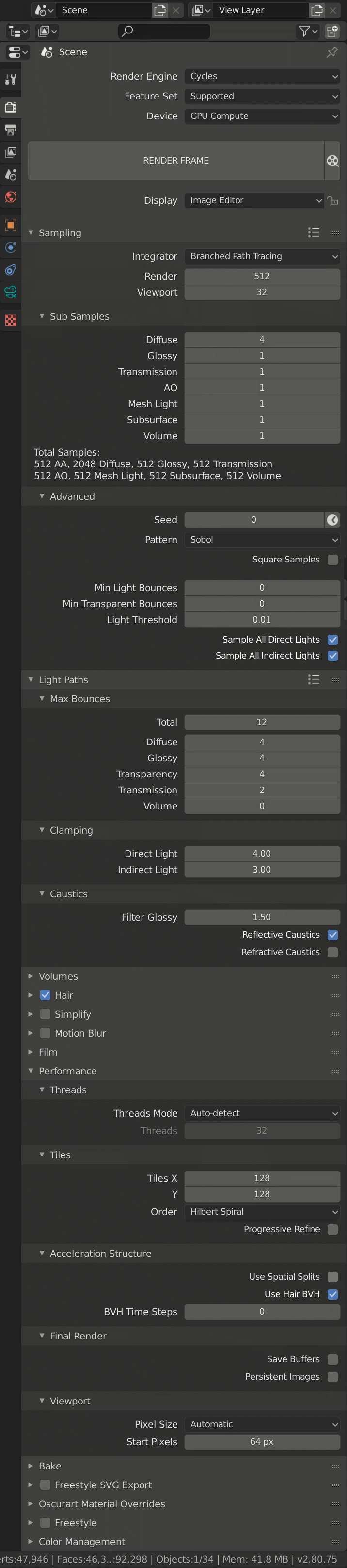This screenshot has height=1568, width=347.
Task: Browse scenes with the scene selector icon
Action: click(43, 10)
